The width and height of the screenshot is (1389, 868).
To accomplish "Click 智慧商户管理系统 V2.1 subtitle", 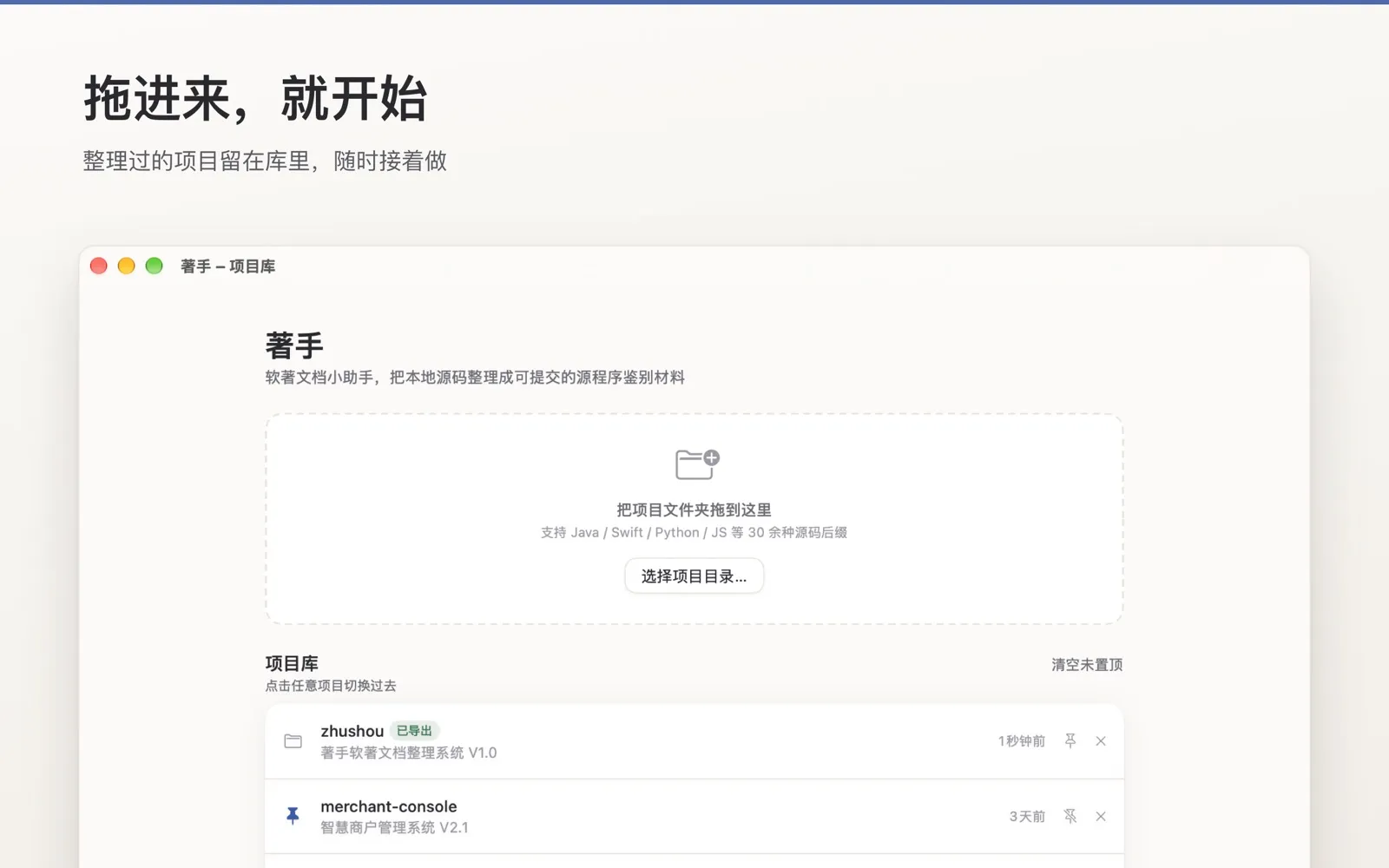I will [394, 827].
